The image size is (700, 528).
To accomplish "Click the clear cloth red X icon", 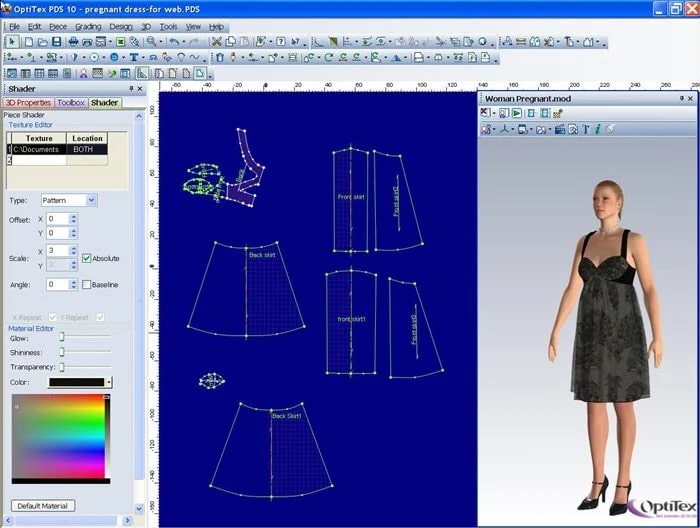I will [x=485, y=113].
